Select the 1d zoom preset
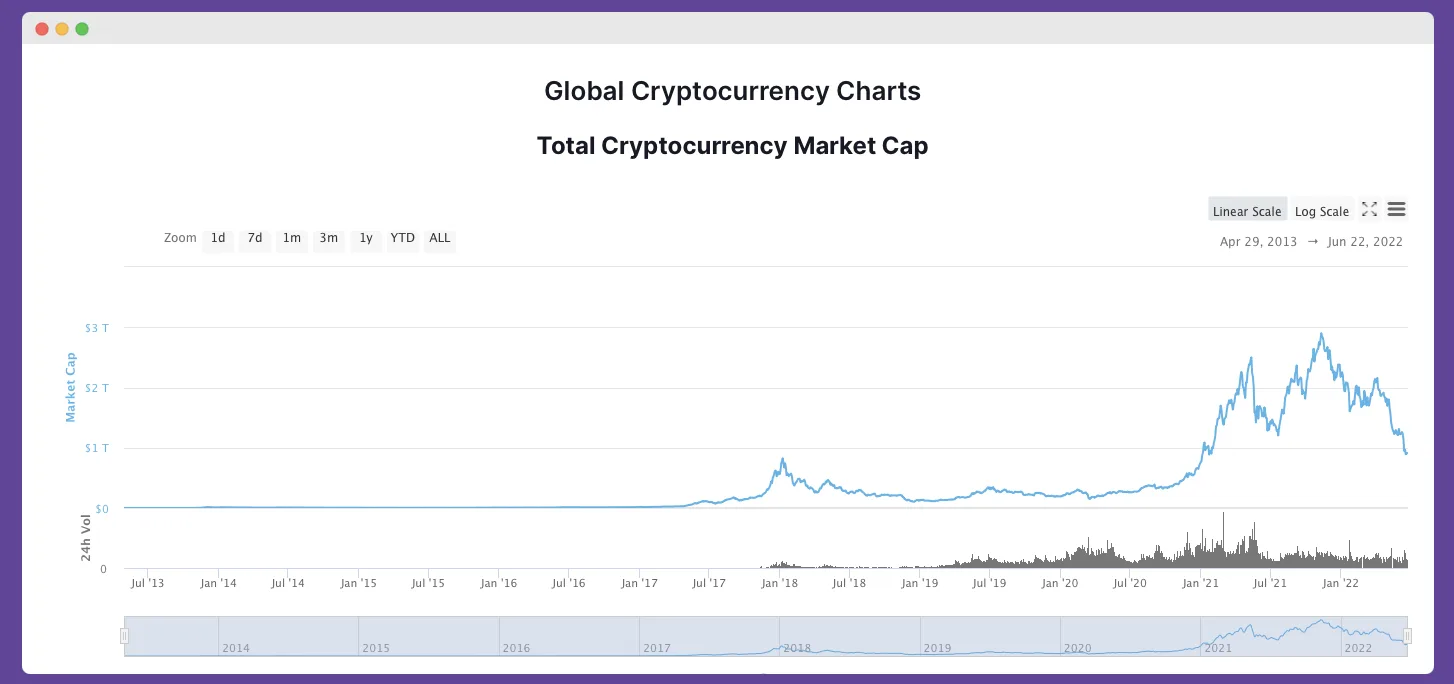This screenshot has width=1454, height=684. pos(217,239)
